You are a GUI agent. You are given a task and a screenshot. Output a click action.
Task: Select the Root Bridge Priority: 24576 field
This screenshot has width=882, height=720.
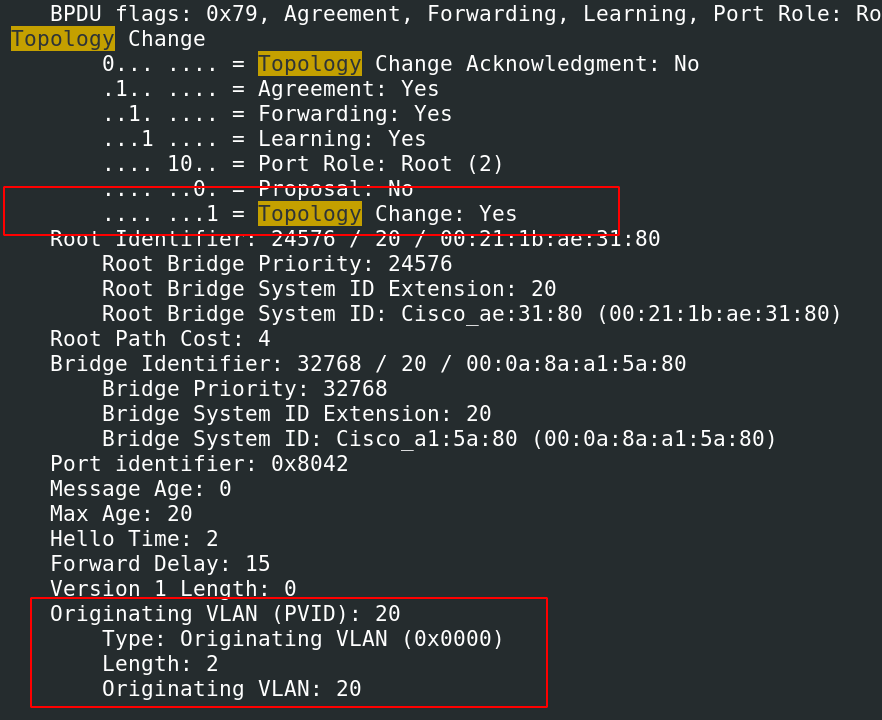click(277, 264)
